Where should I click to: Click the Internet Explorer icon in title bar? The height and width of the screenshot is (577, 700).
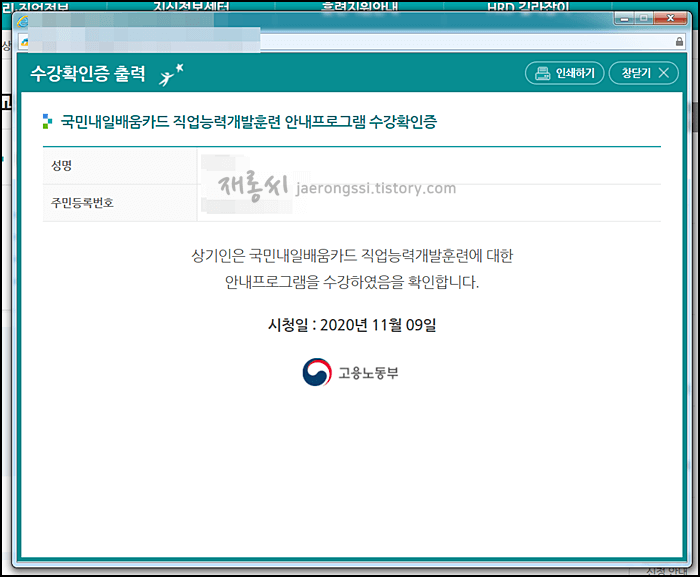[22, 21]
